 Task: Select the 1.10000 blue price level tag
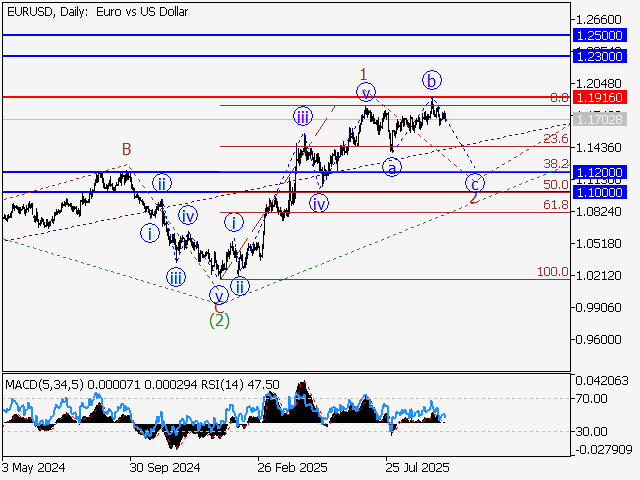(600, 191)
